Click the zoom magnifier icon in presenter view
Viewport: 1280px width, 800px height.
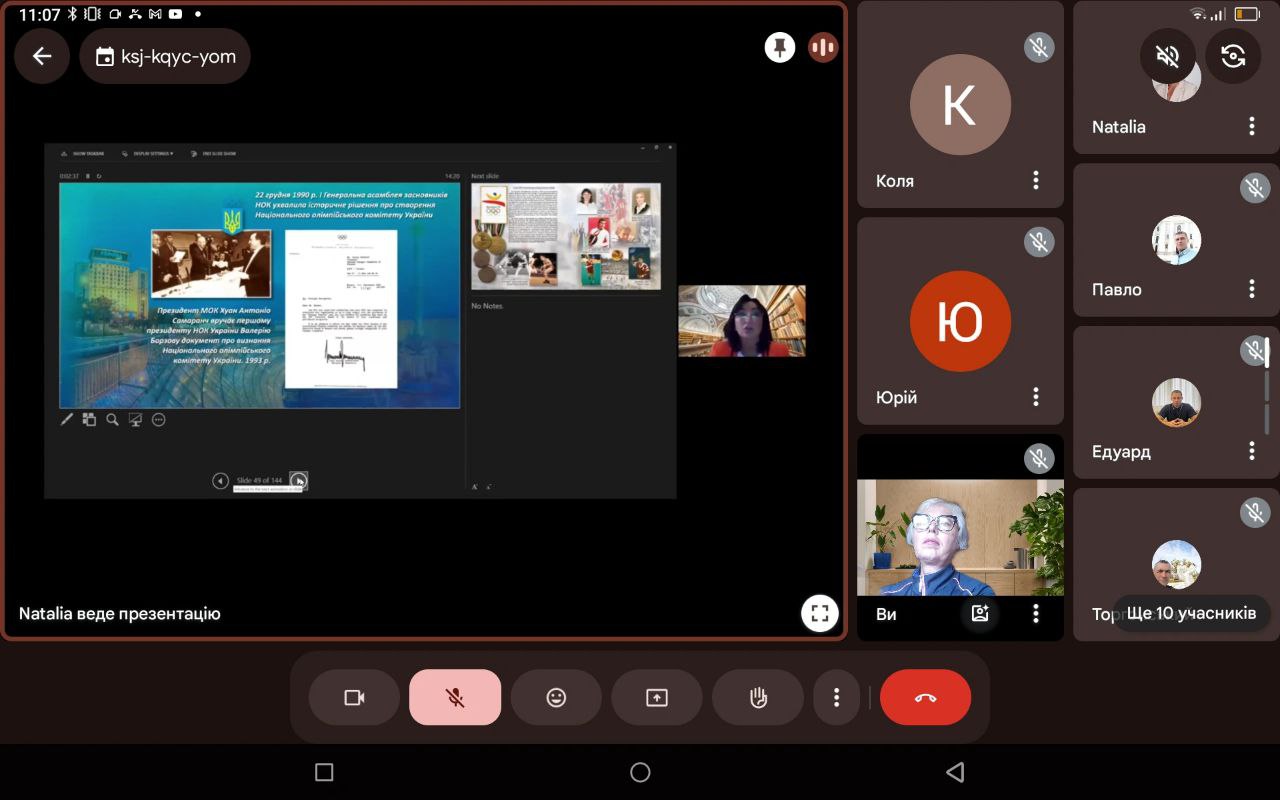coord(112,420)
